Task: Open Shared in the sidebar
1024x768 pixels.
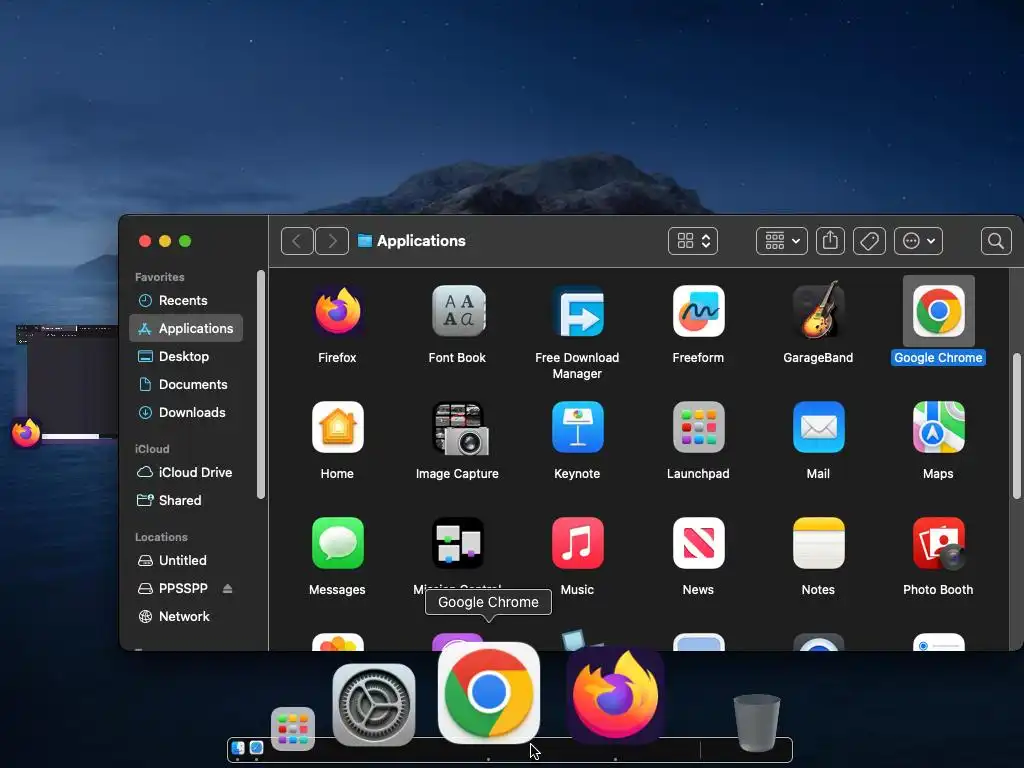Action: tap(186, 500)
